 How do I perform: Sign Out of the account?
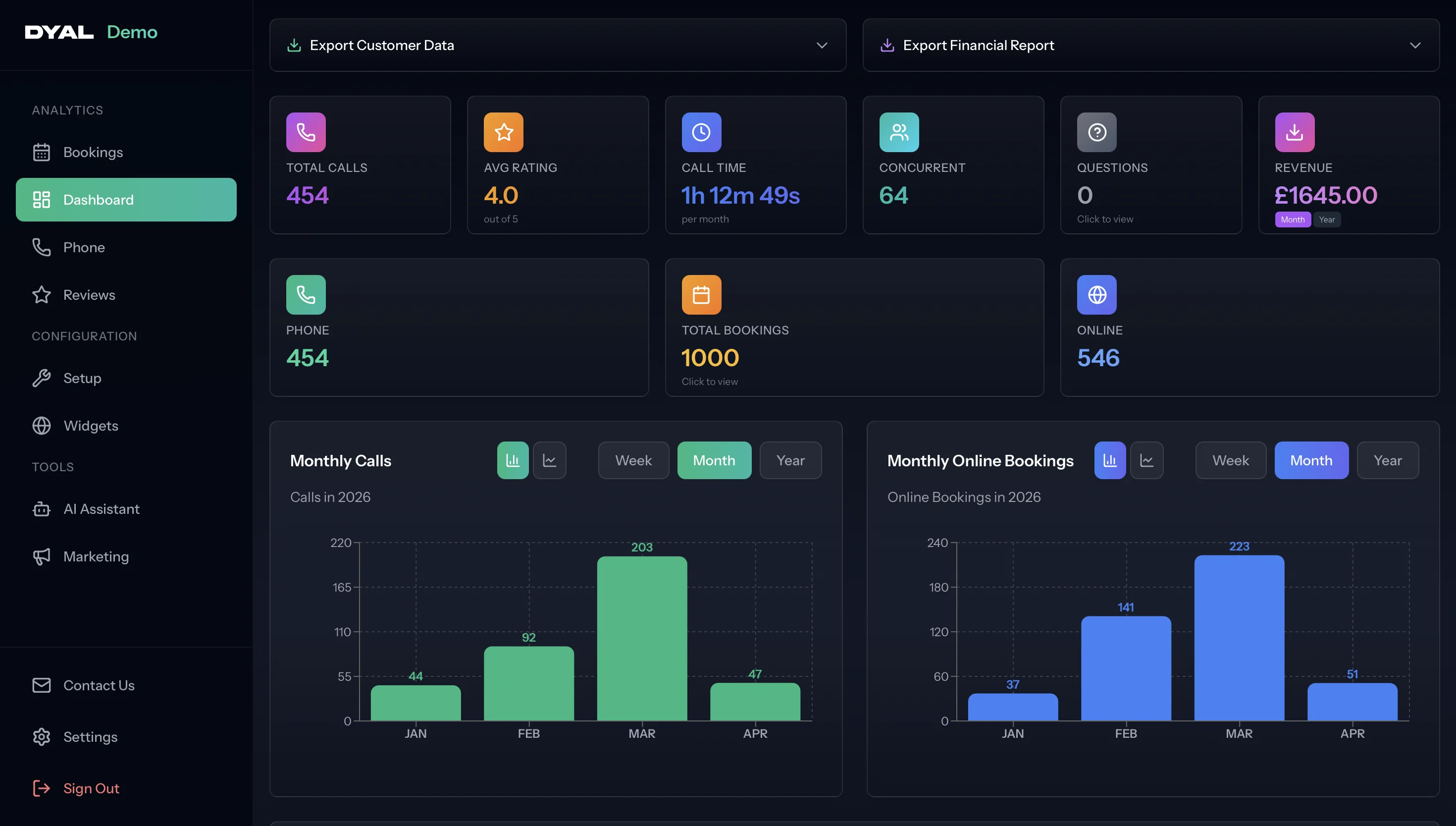click(126, 789)
